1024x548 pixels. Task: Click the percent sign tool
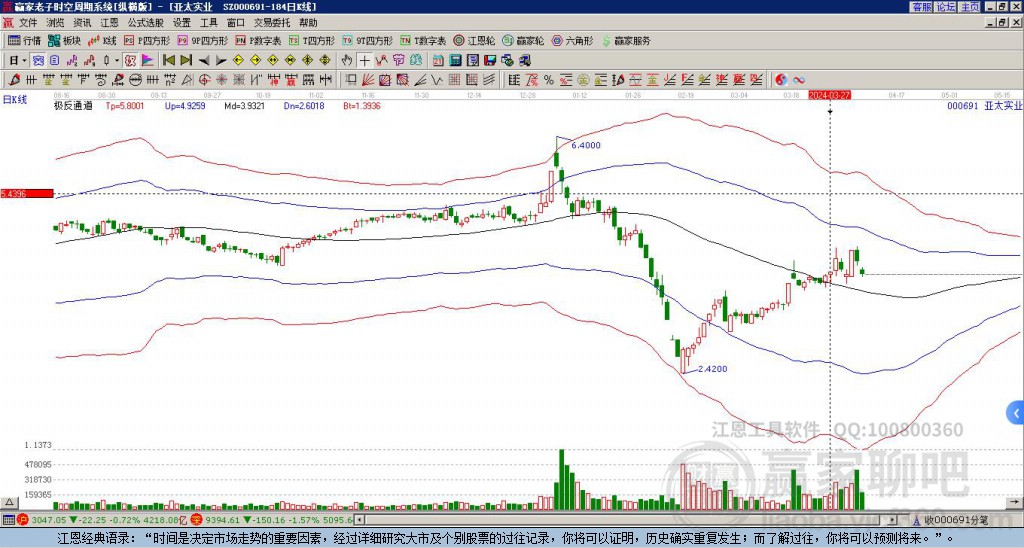click(549, 80)
